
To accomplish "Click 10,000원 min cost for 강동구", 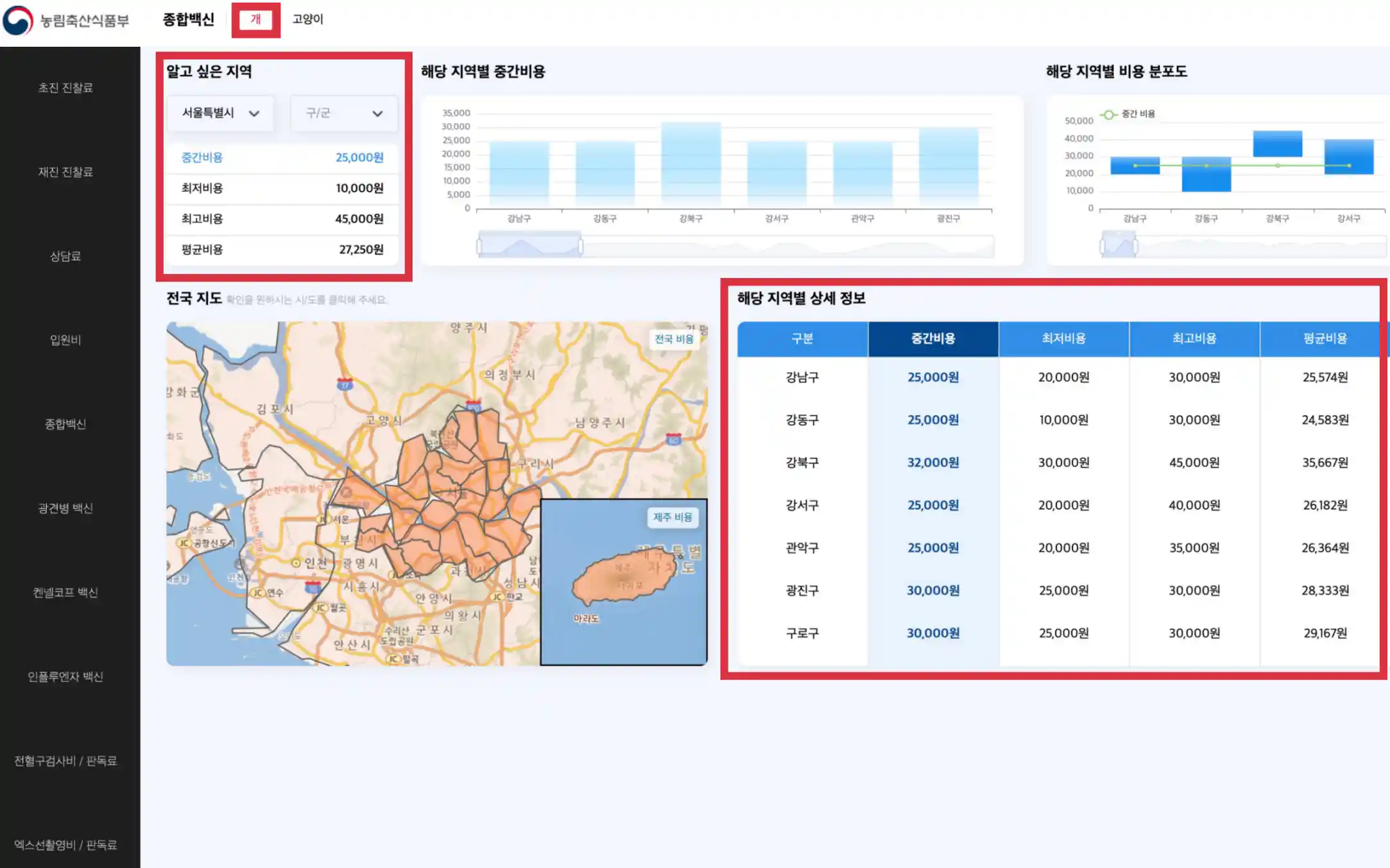I will (x=1064, y=420).
